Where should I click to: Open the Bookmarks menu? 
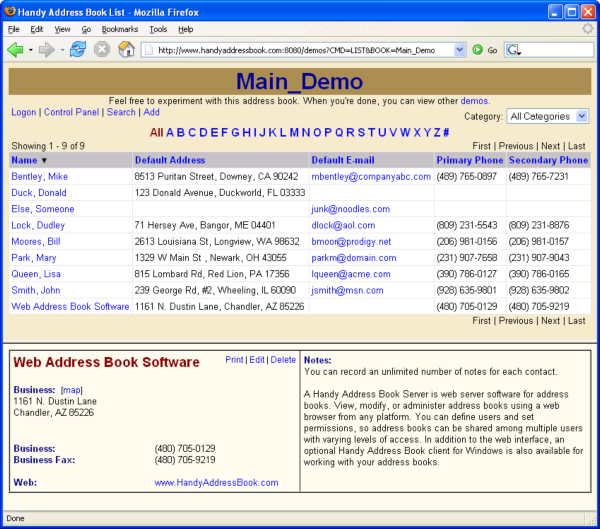[x=119, y=29]
